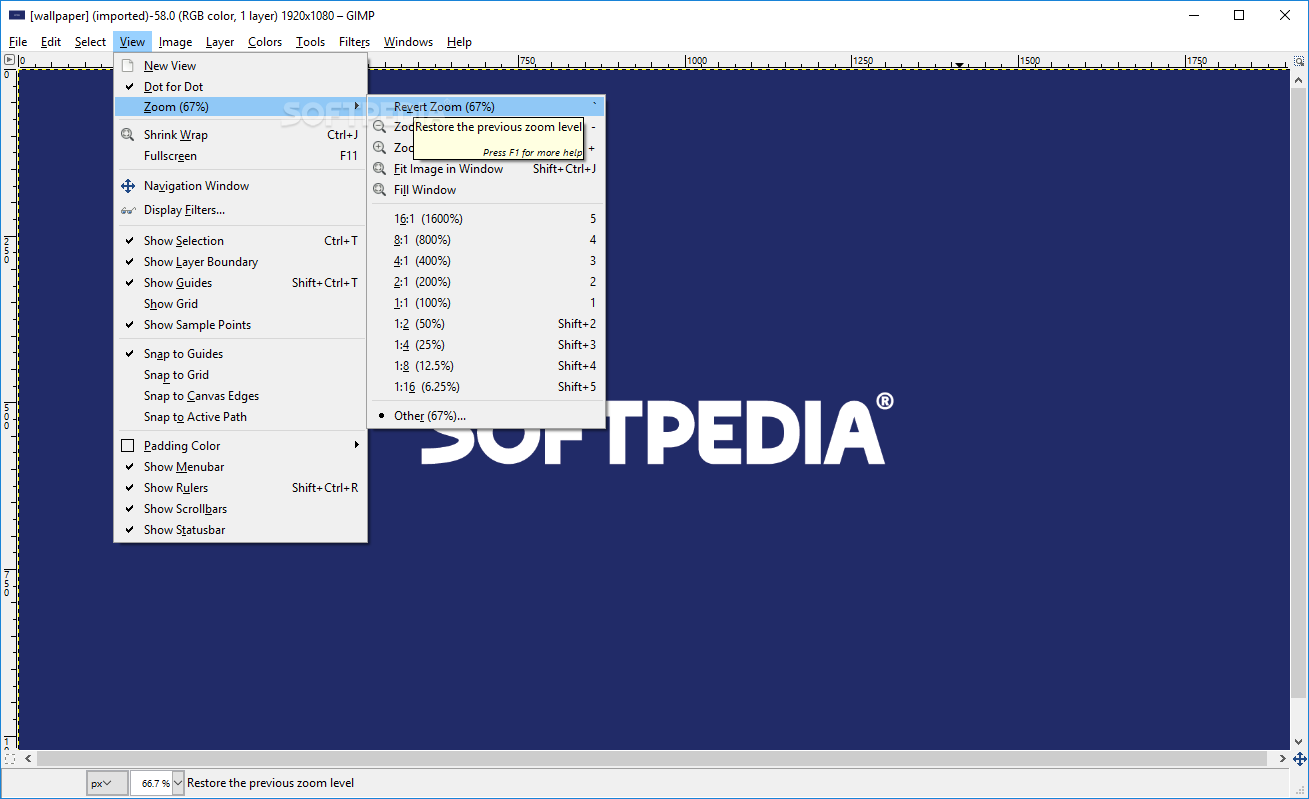Viewport: 1309px width, 799px height.
Task: Choose Revert Zoom (67%)
Action: coord(486,107)
